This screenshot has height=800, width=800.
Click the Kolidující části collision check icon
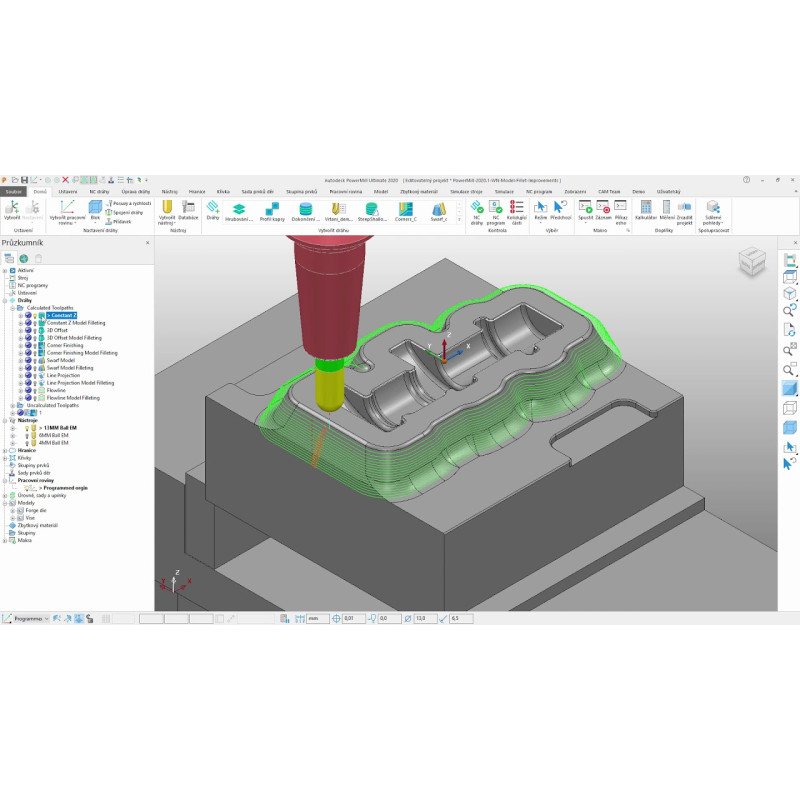pyautogui.click(x=517, y=209)
